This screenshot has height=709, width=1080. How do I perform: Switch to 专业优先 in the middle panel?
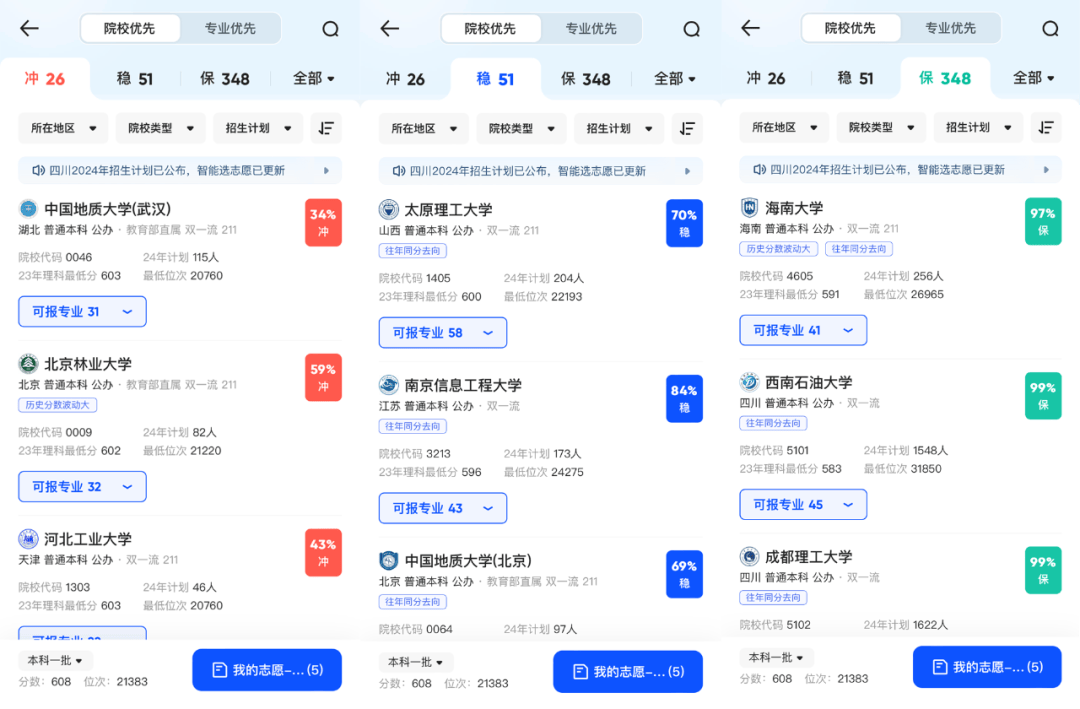591,28
